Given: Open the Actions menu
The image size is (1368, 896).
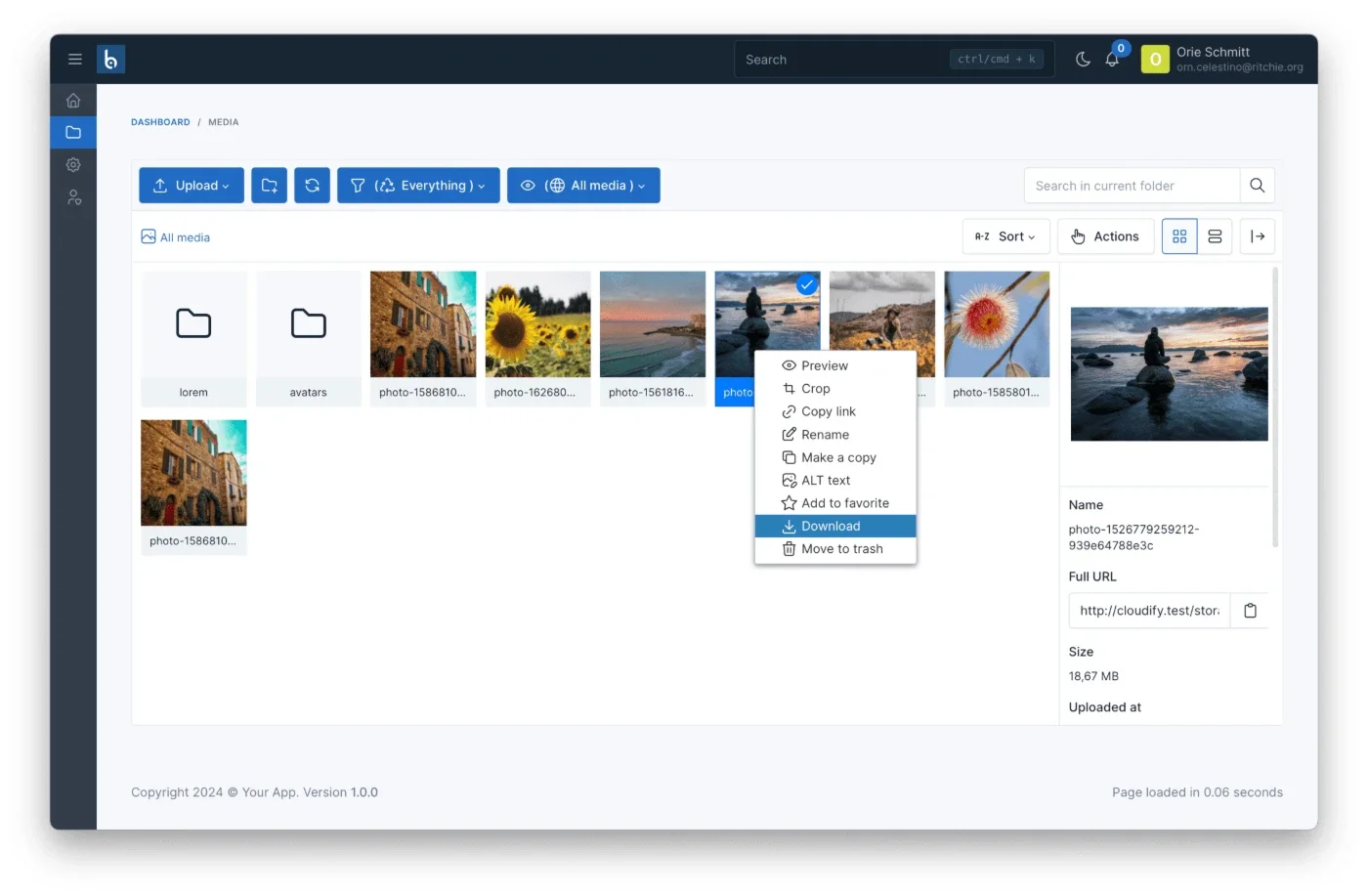Looking at the screenshot, I should pos(1105,236).
